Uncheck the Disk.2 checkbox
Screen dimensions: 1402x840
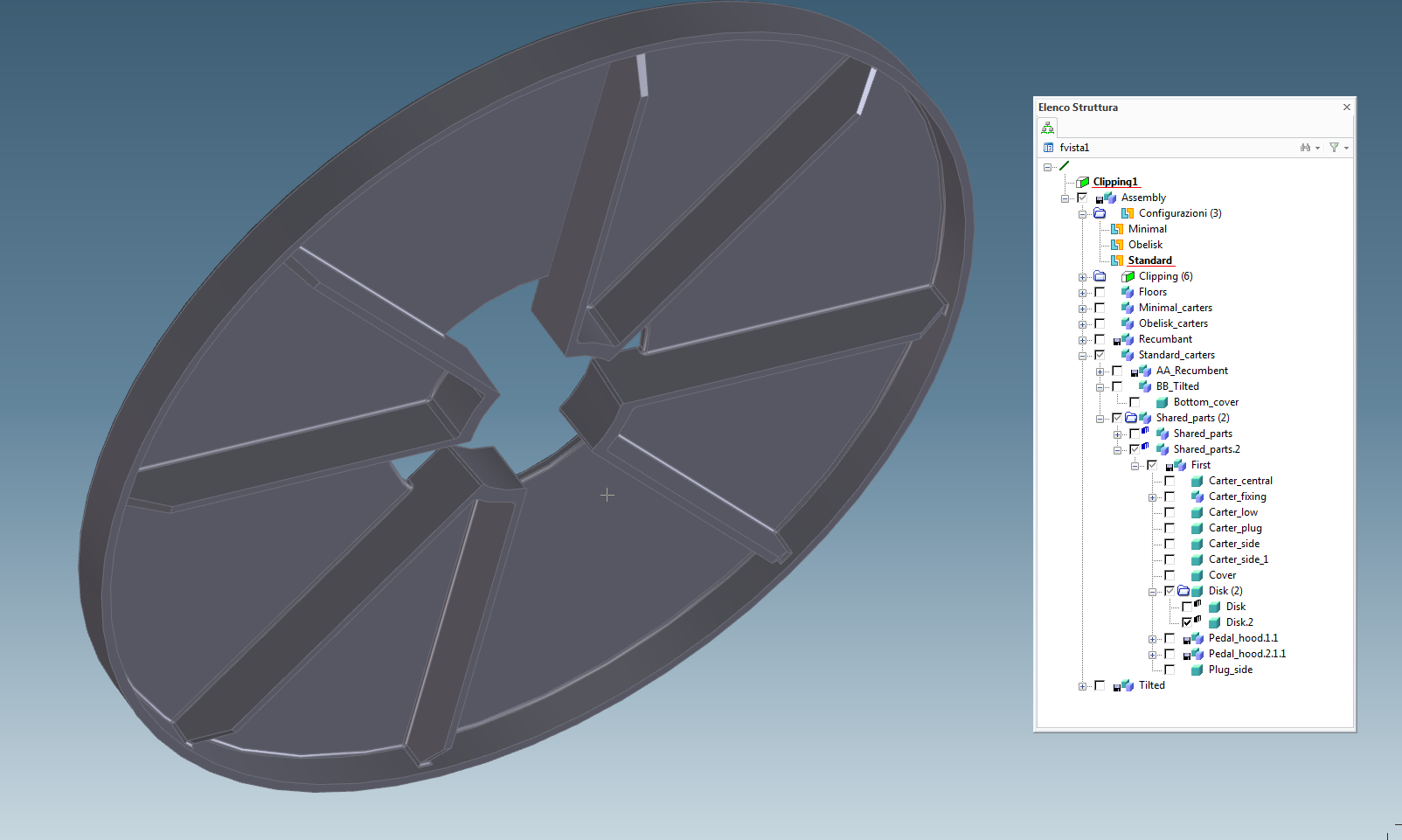coord(1187,622)
